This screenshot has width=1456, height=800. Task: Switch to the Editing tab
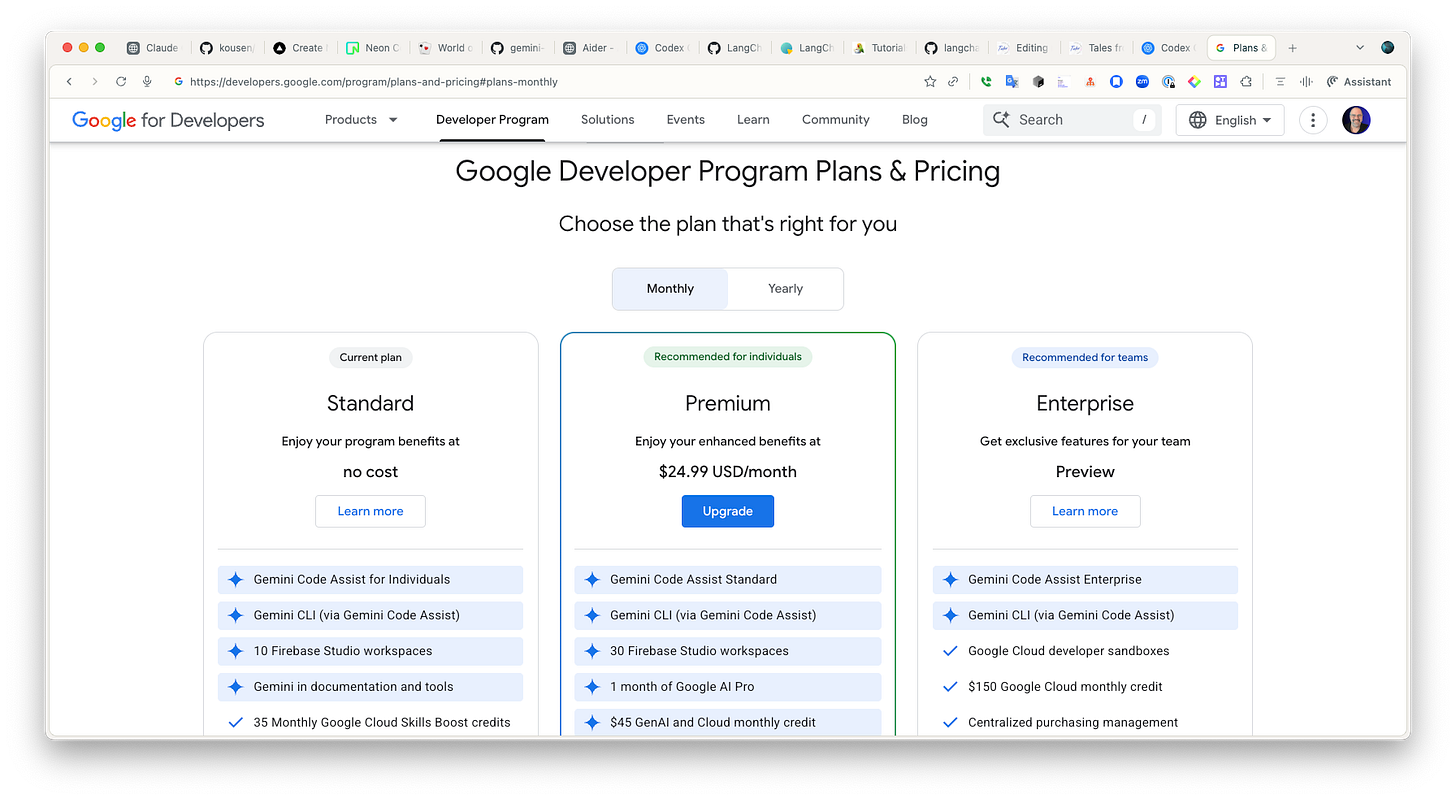tap(1023, 48)
